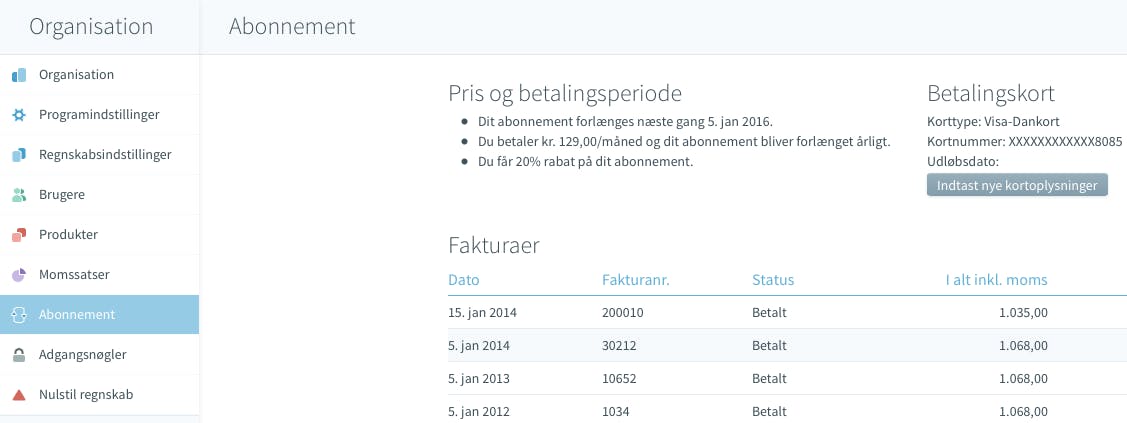1127x423 pixels.
Task: Click the Produkter red boxes icon
Action: (x=18, y=235)
